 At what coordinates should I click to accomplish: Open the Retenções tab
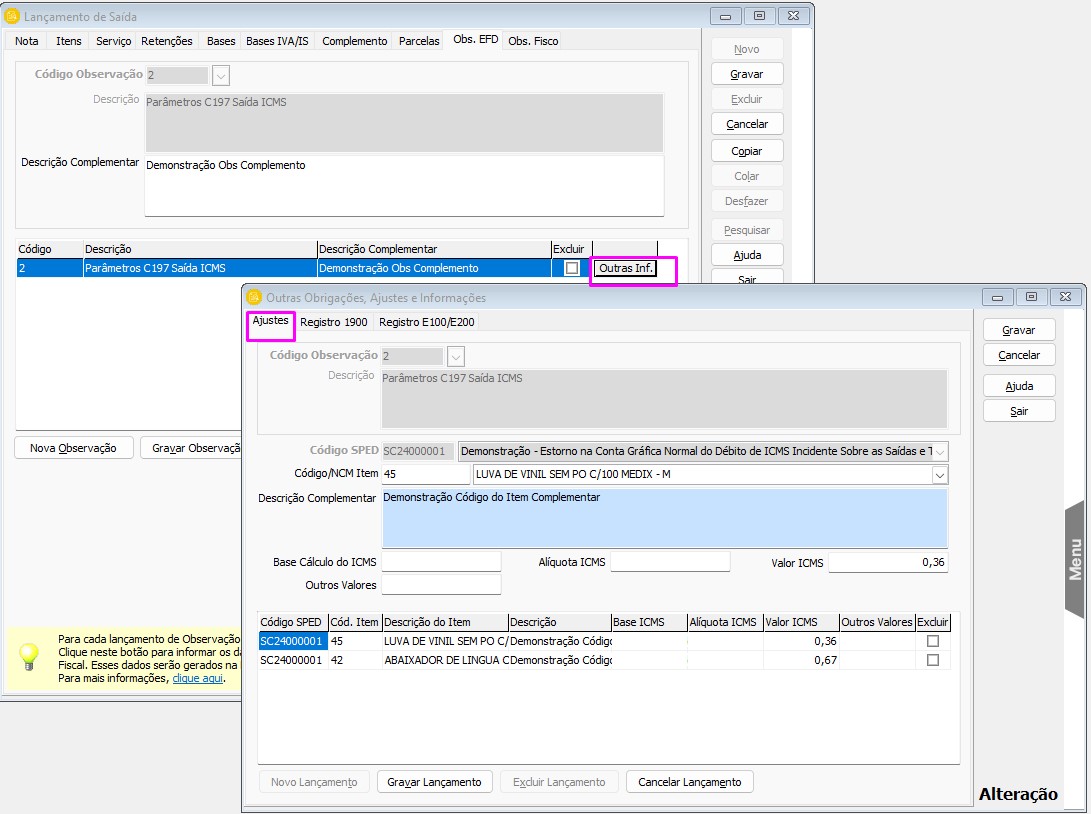pyautogui.click(x=167, y=41)
